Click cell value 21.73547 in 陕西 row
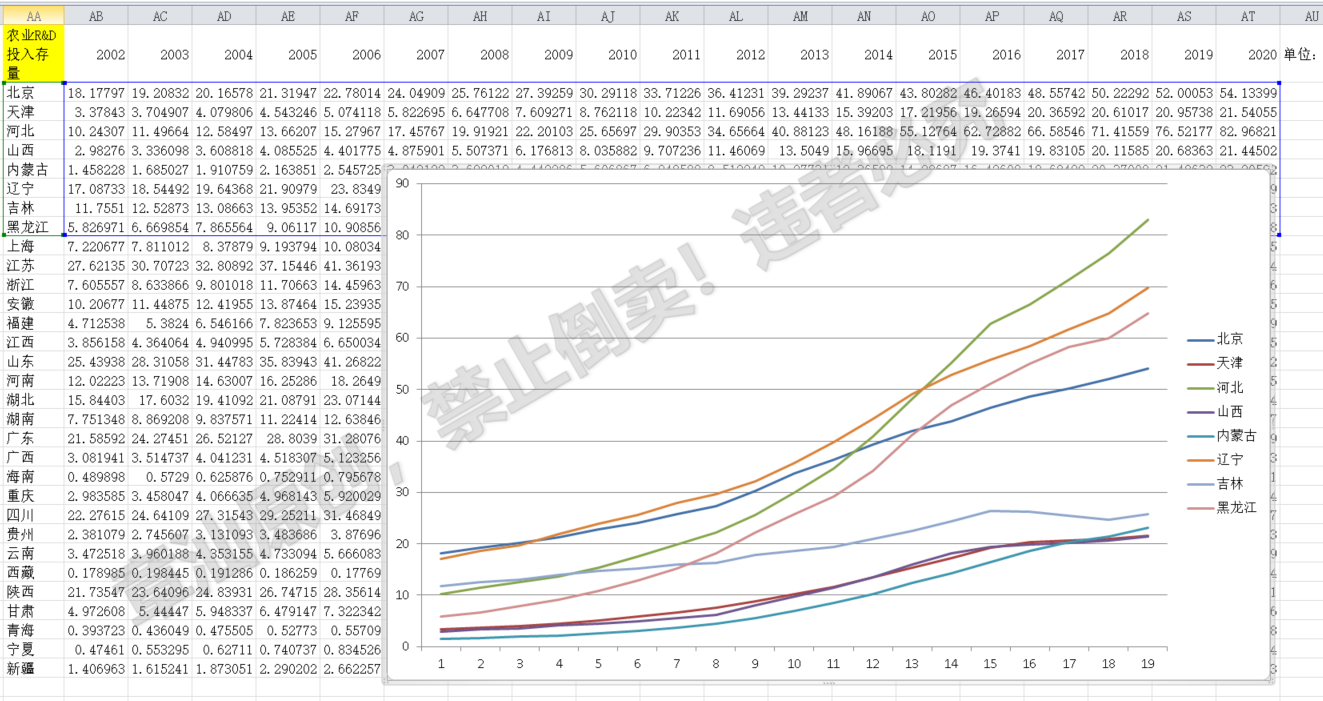 coord(96,591)
